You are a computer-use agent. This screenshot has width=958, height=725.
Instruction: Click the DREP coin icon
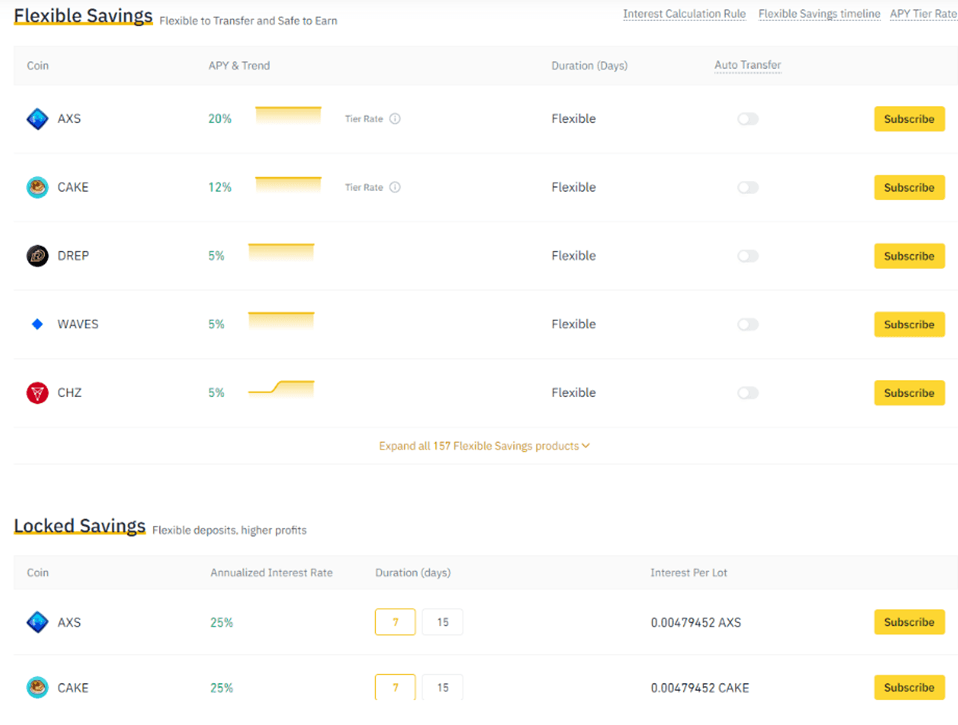[37, 256]
